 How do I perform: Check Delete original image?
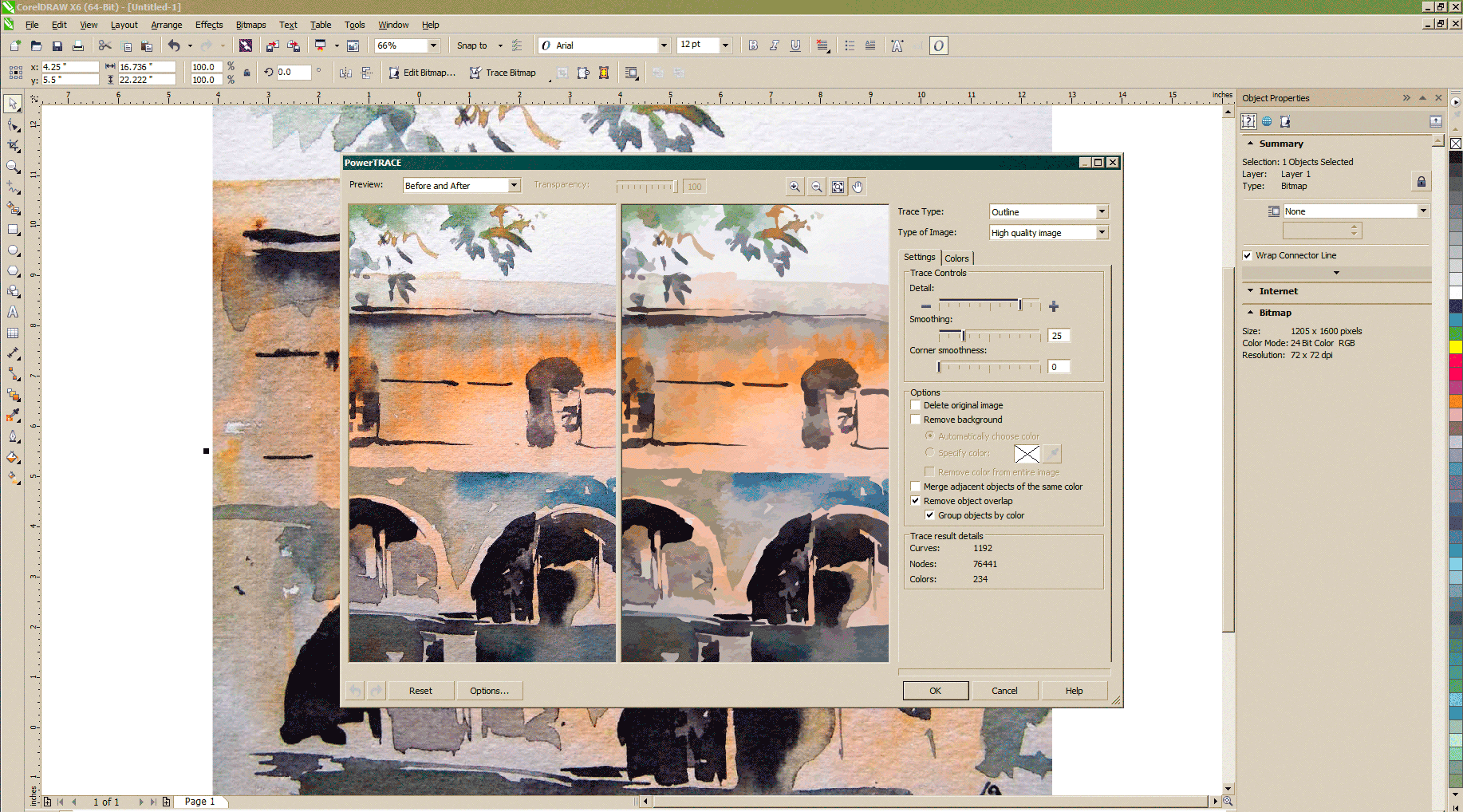(916, 405)
